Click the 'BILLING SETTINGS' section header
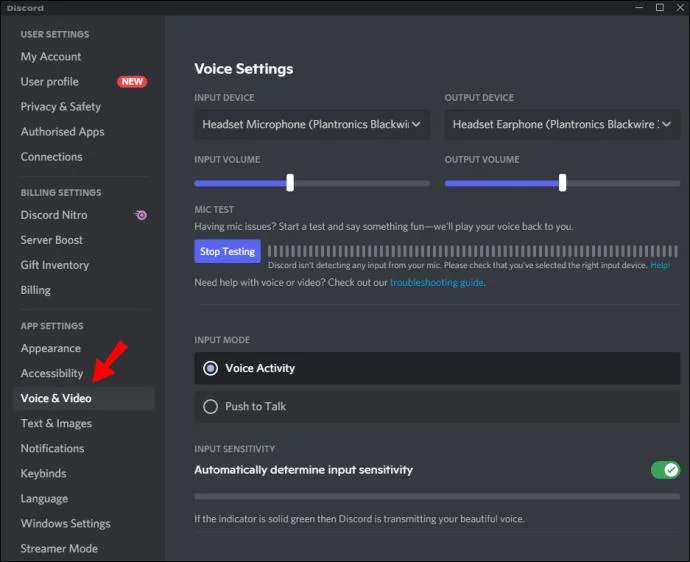 point(61,193)
